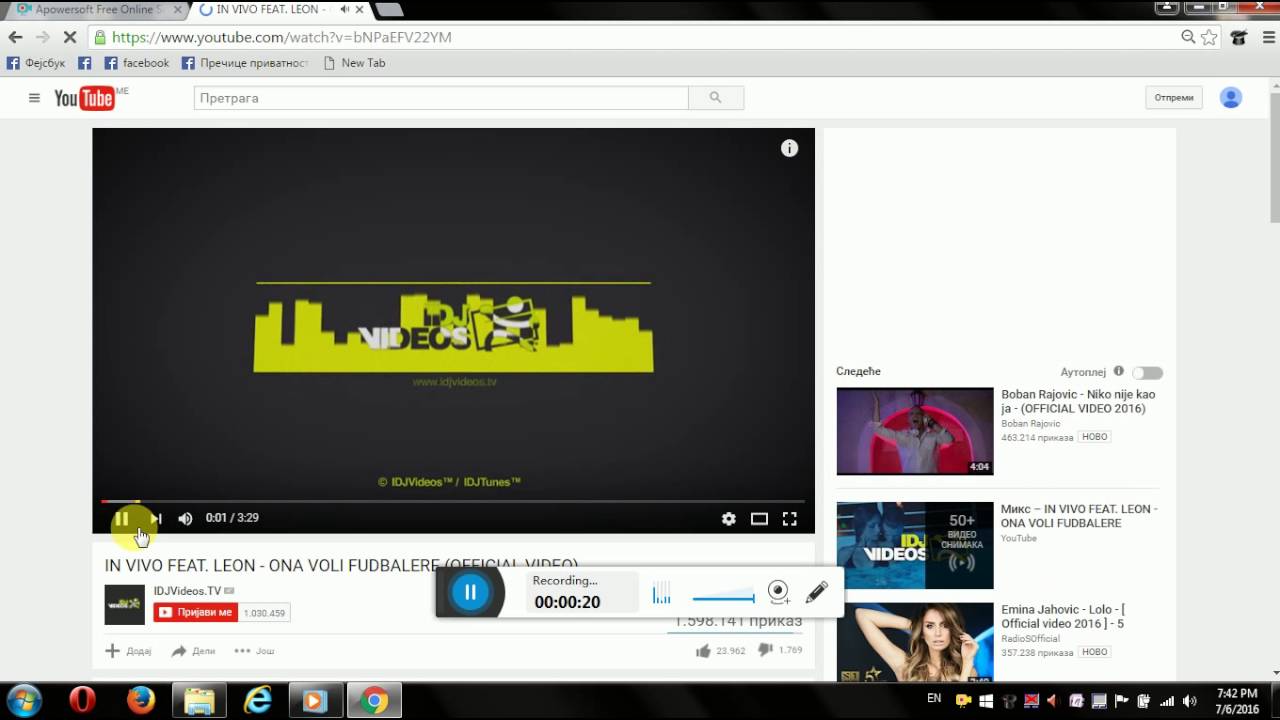The width and height of the screenshot is (1280, 720).
Task: Open the video info cards icon
Action: 790,148
